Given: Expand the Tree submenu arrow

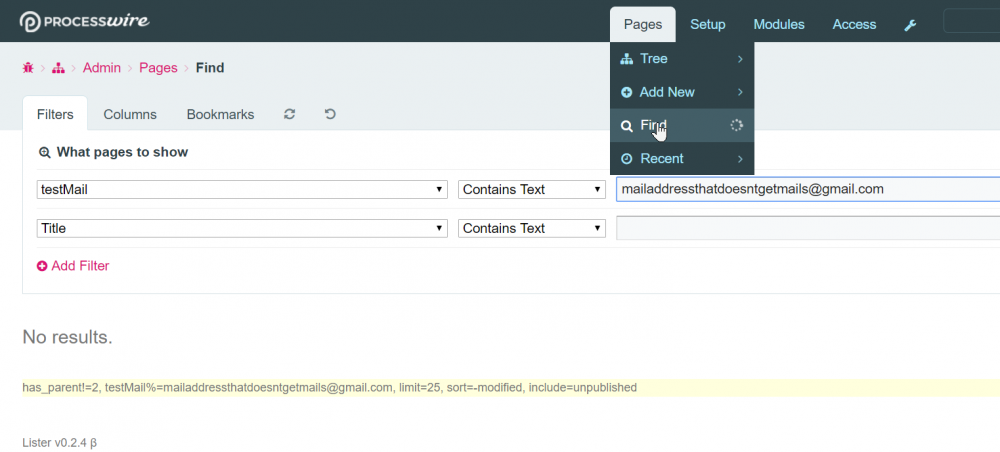Looking at the screenshot, I should 740,59.
